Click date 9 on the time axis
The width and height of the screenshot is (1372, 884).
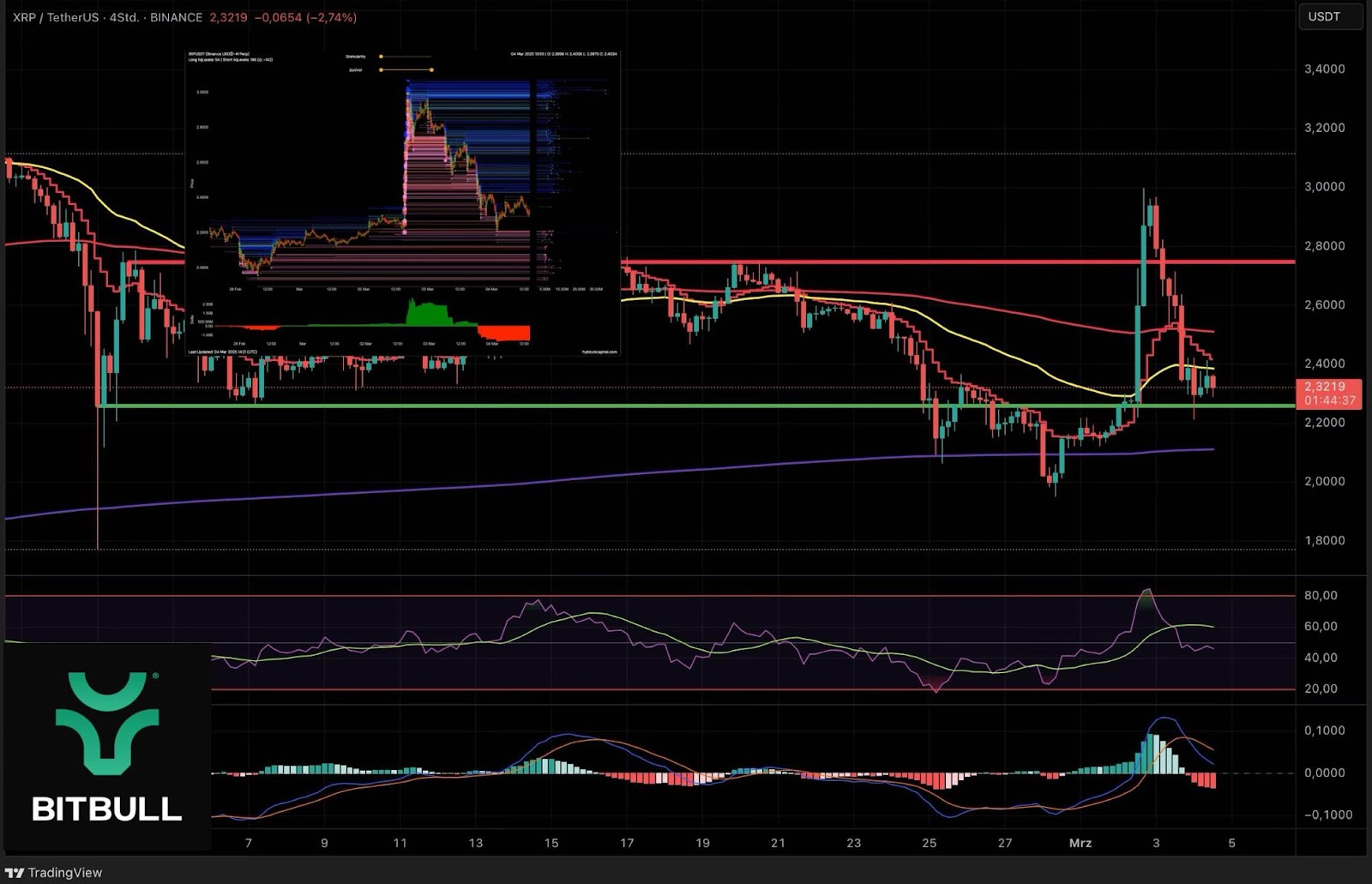pos(324,843)
